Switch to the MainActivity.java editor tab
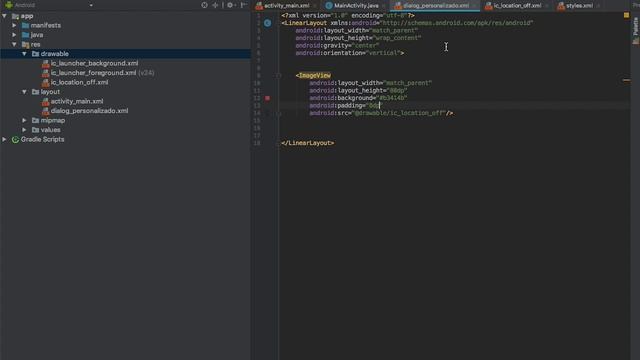 pyautogui.click(x=356, y=6)
